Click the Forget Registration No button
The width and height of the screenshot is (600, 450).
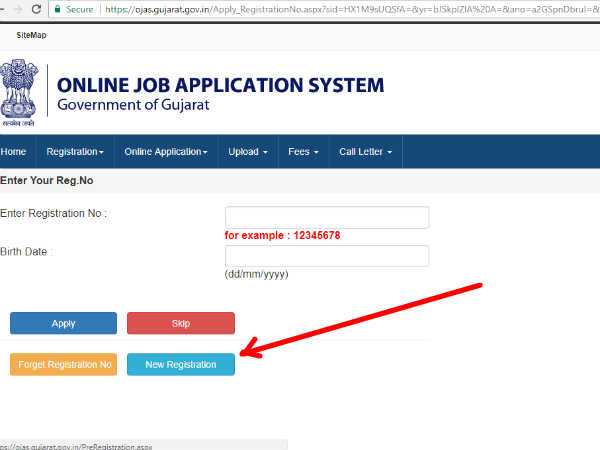(x=64, y=364)
